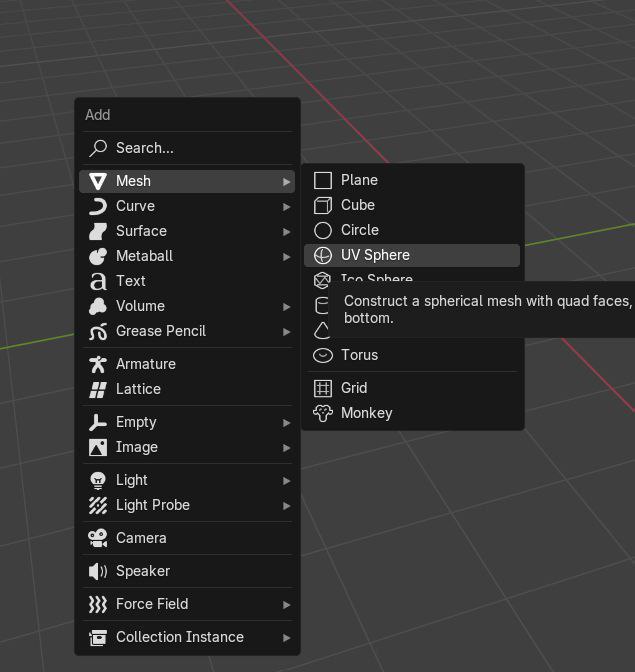The height and width of the screenshot is (672, 635).
Task: Select UV Sphere from Mesh submenu
Action: [375, 255]
